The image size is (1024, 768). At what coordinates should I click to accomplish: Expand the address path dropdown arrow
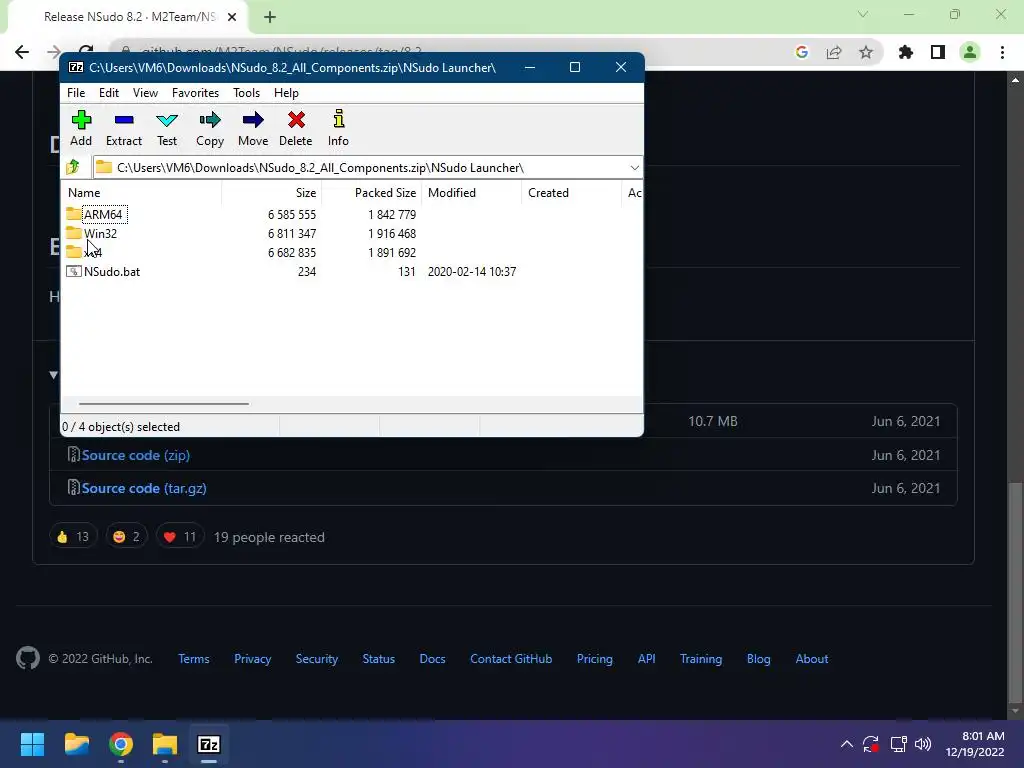click(x=634, y=168)
